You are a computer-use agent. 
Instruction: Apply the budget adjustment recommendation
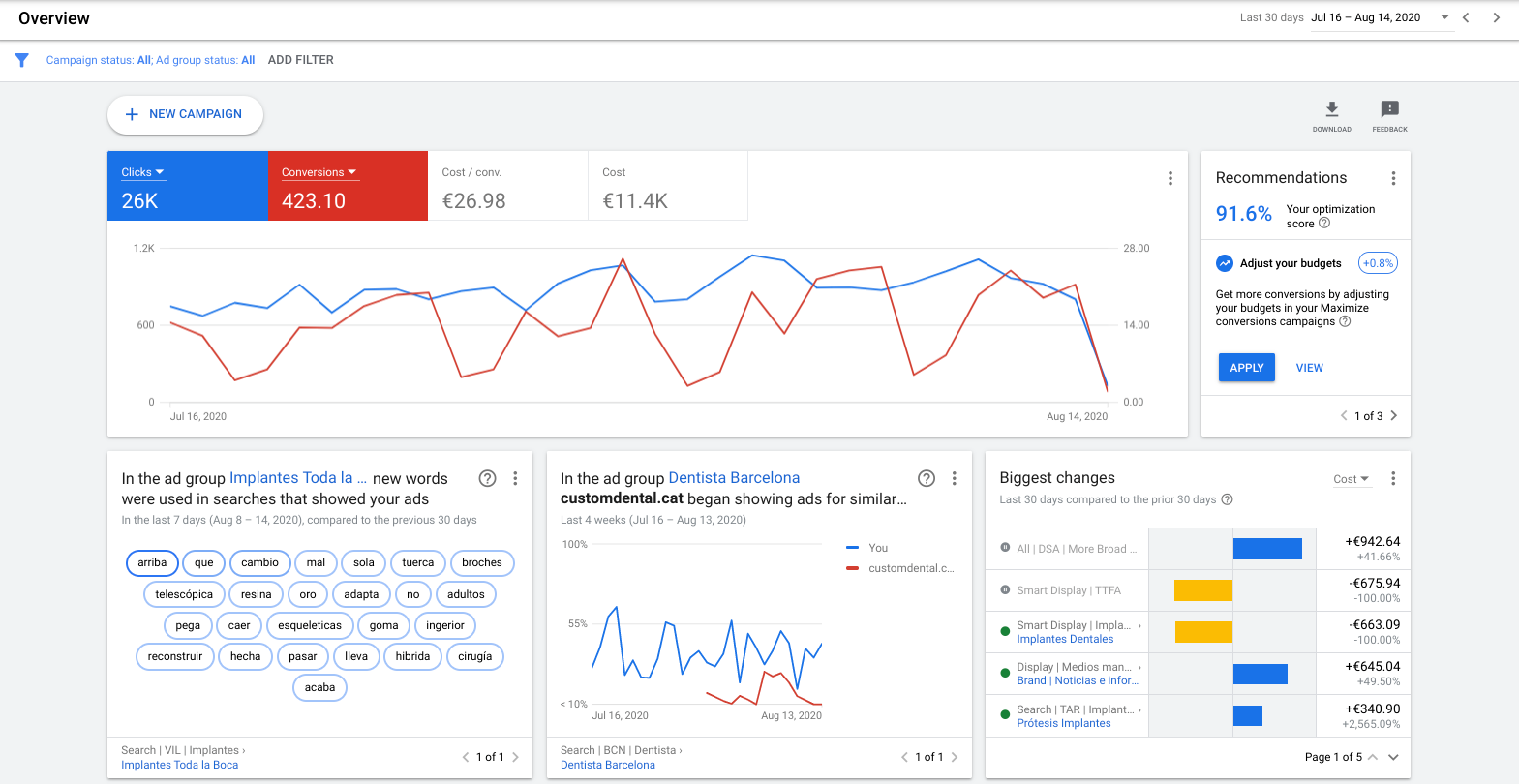pos(1246,368)
